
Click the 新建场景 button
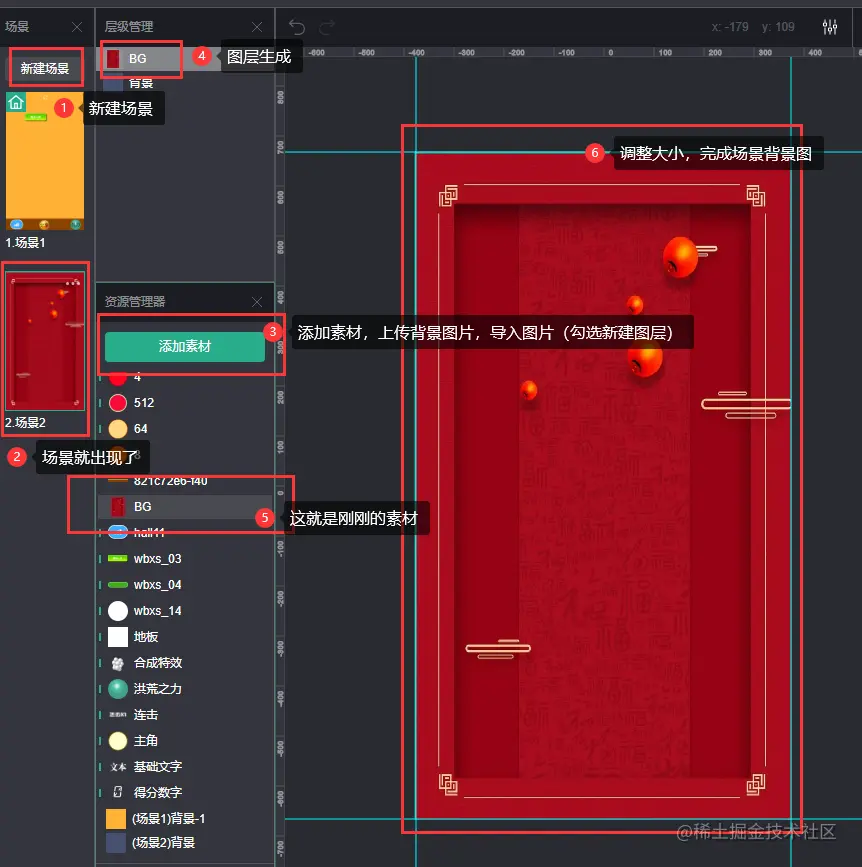point(45,69)
